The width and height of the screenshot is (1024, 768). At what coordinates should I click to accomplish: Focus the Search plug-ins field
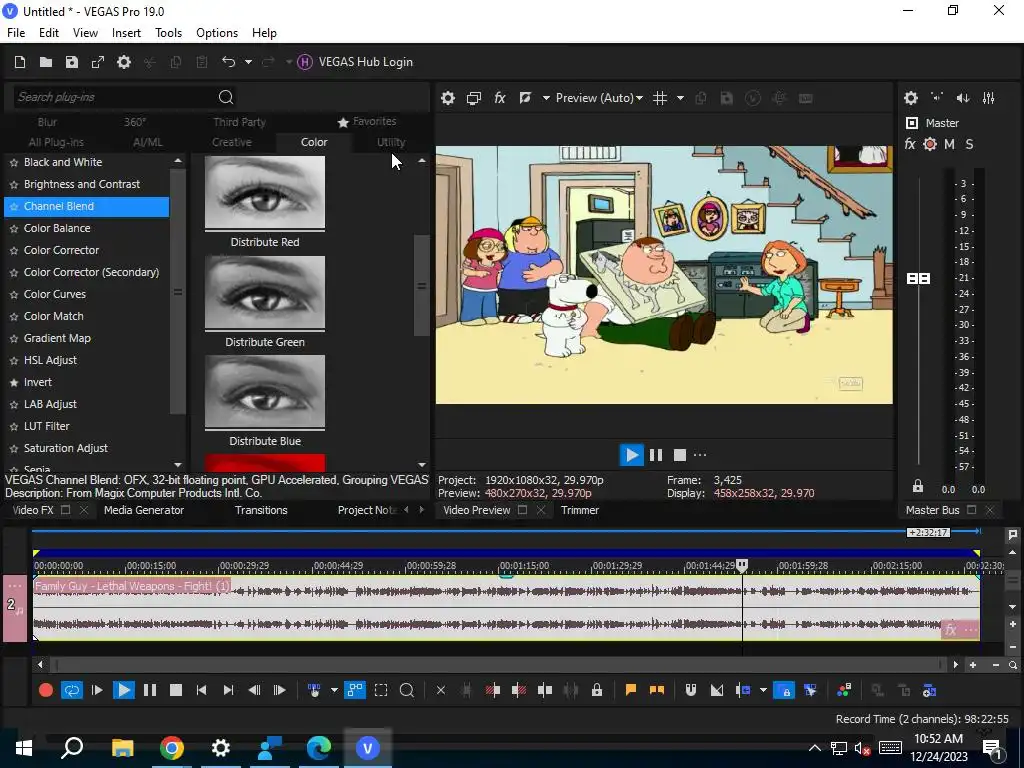click(x=114, y=97)
